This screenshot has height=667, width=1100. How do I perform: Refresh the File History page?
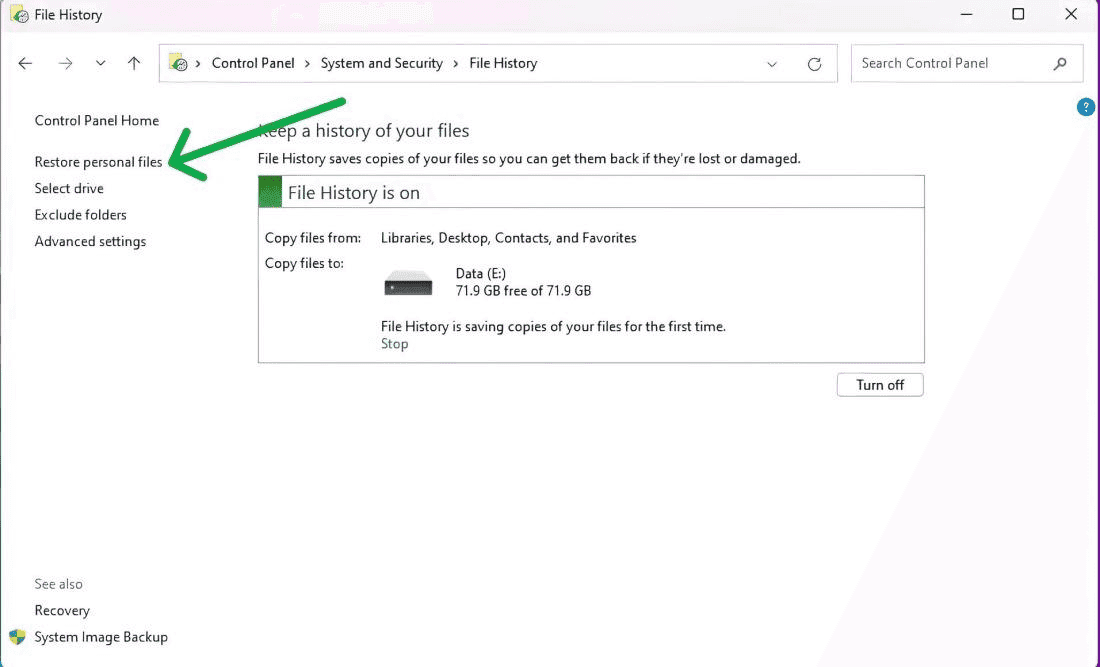point(814,64)
